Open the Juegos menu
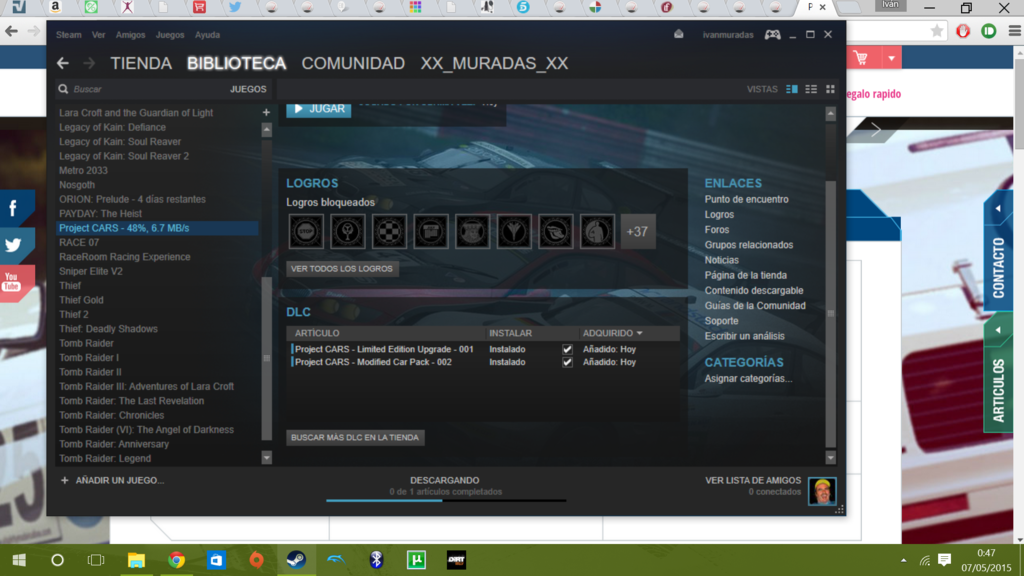The height and width of the screenshot is (576, 1024). (x=170, y=35)
